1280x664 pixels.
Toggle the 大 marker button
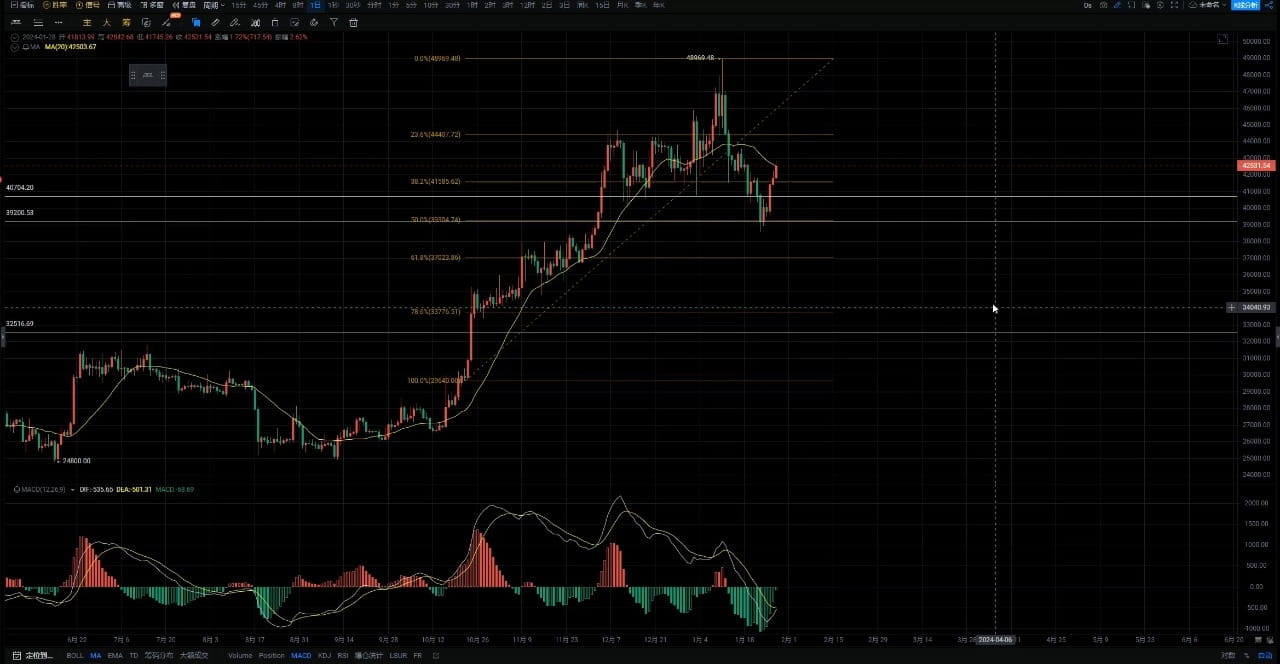[106, 22]
